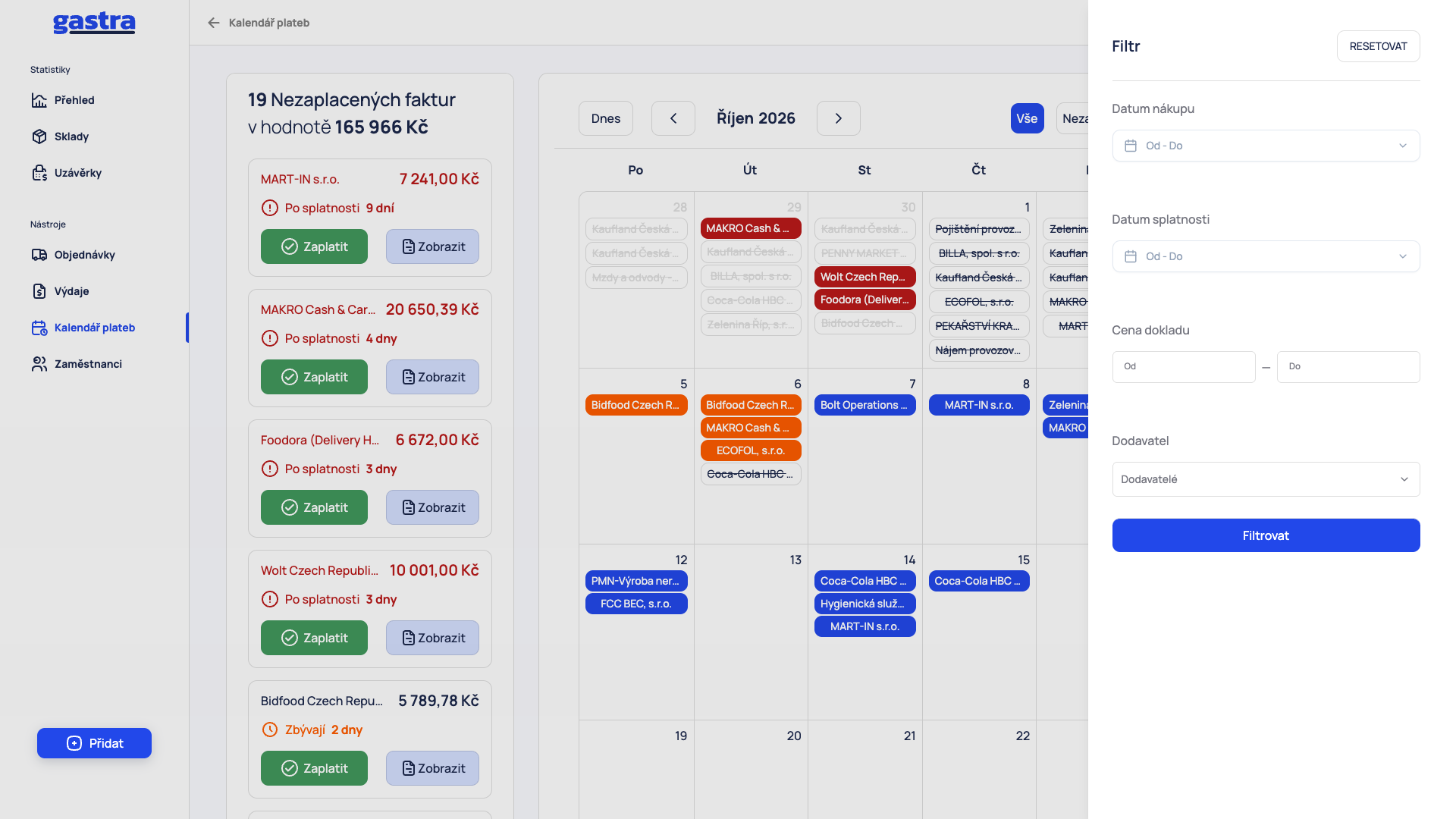Pay the MART-IN s.r.o. invoice with Zaplatit
Screen dimensions: 1456x819
pos(314,246)
